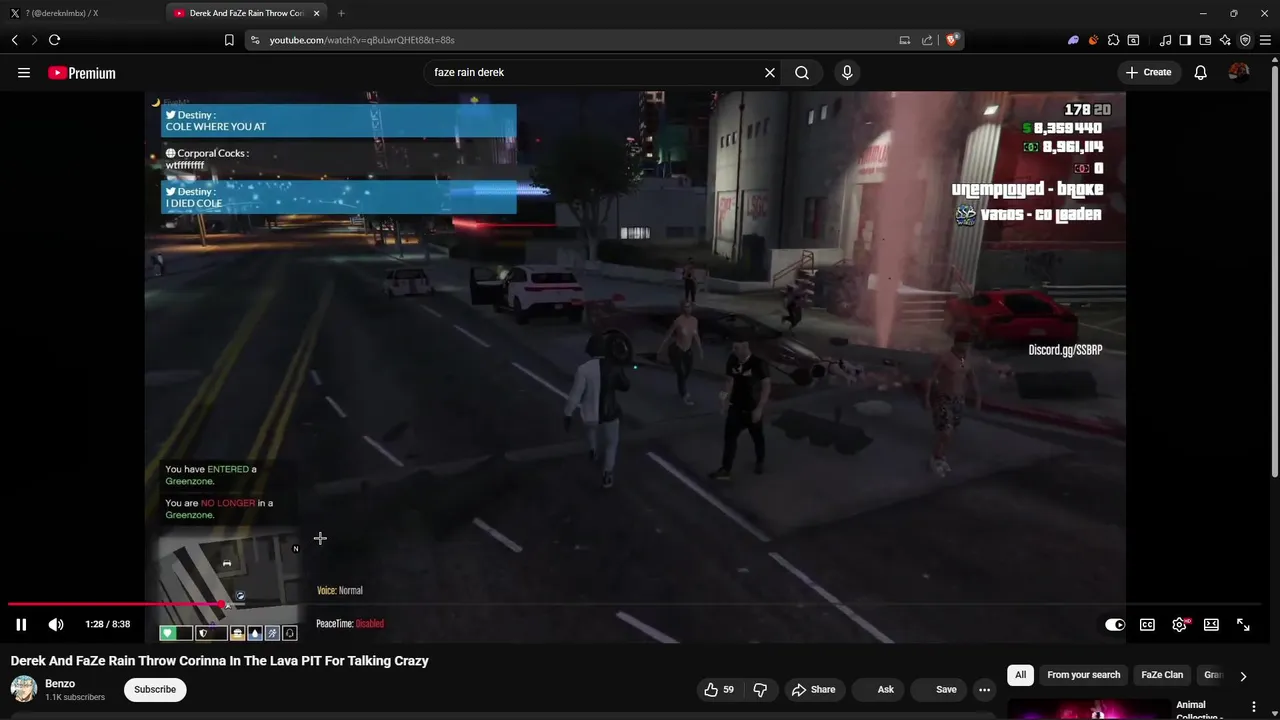Click the progress bar scrubber handle

pos(222,604)
